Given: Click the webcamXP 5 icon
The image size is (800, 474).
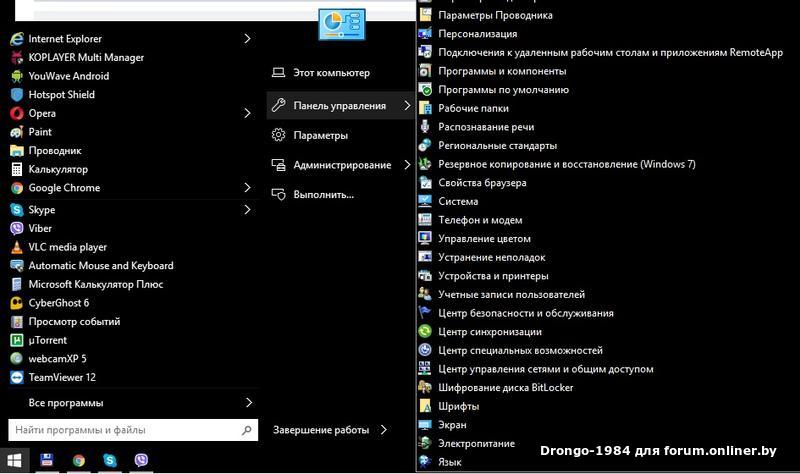Looking at the screenshot, I should pyautogui.click(x=17, y=359).
